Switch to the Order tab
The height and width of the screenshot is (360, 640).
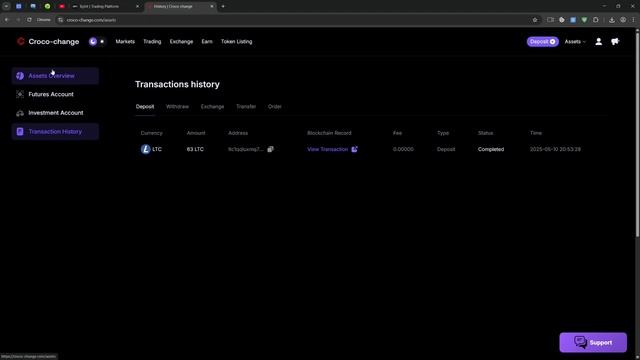pyautogui.click(x=275, y=107)
